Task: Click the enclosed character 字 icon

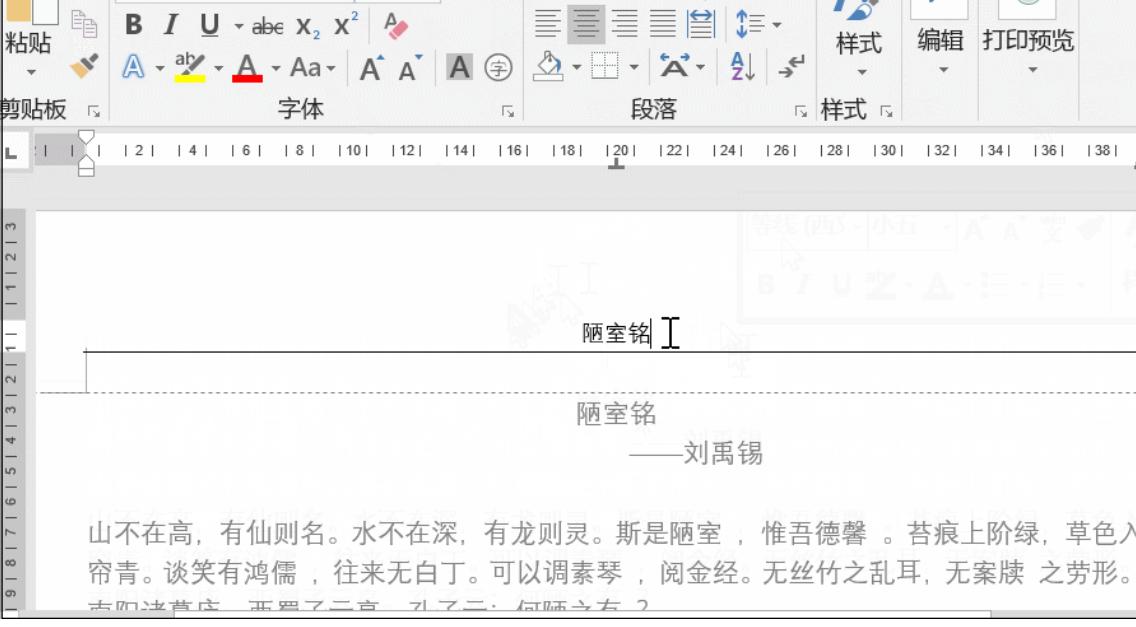Action: (x=501, y=66)
